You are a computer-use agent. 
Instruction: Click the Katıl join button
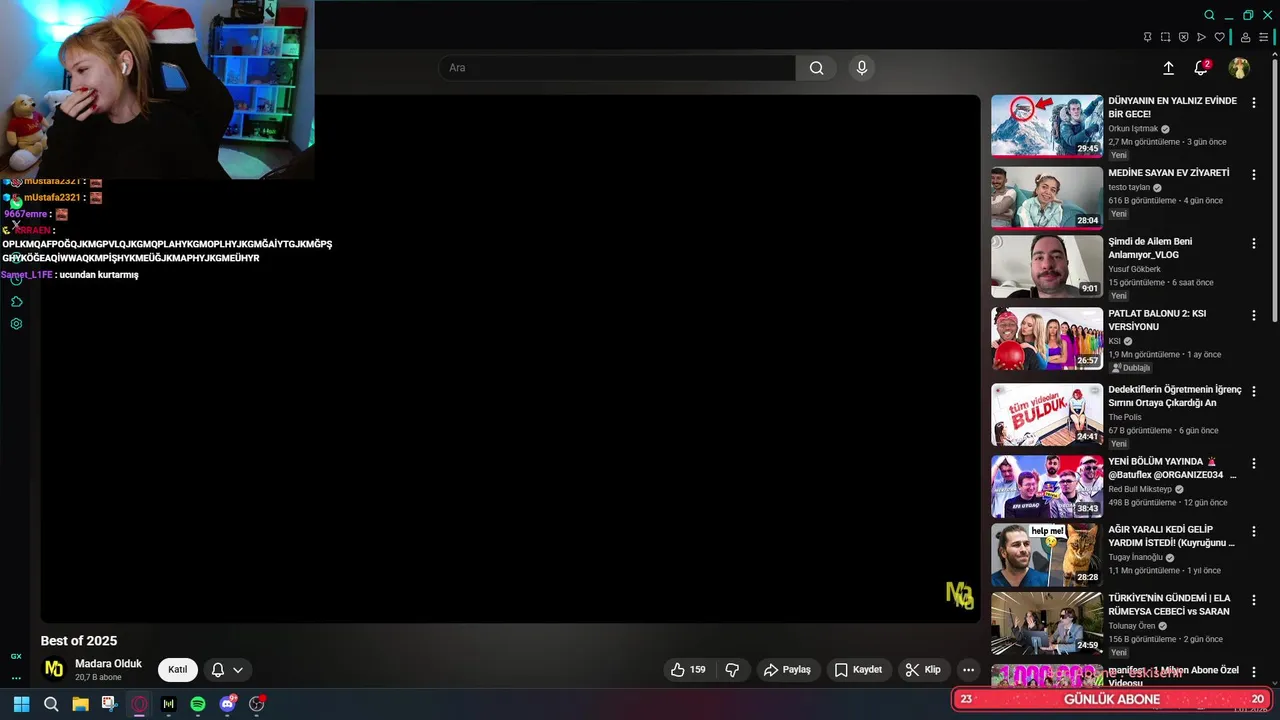pyautogui.click(x=177, y=670)
